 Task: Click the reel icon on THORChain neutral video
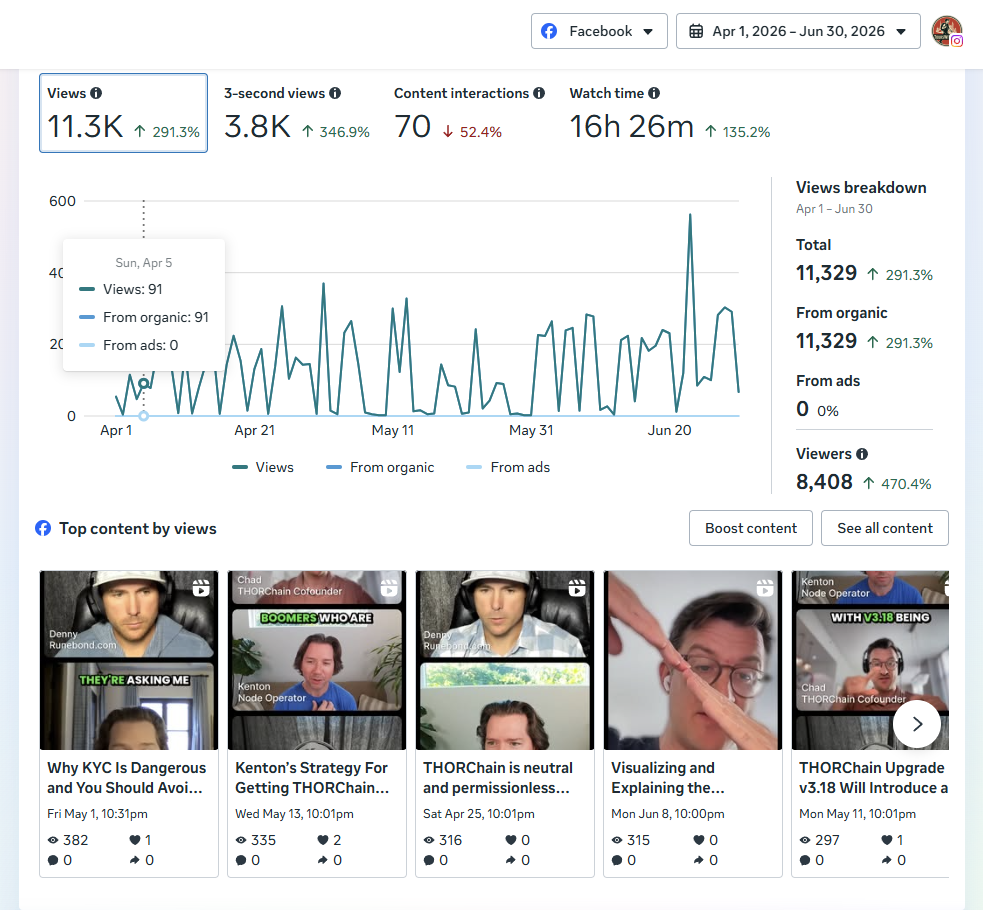pyautogui.click(x=577, y=588)
